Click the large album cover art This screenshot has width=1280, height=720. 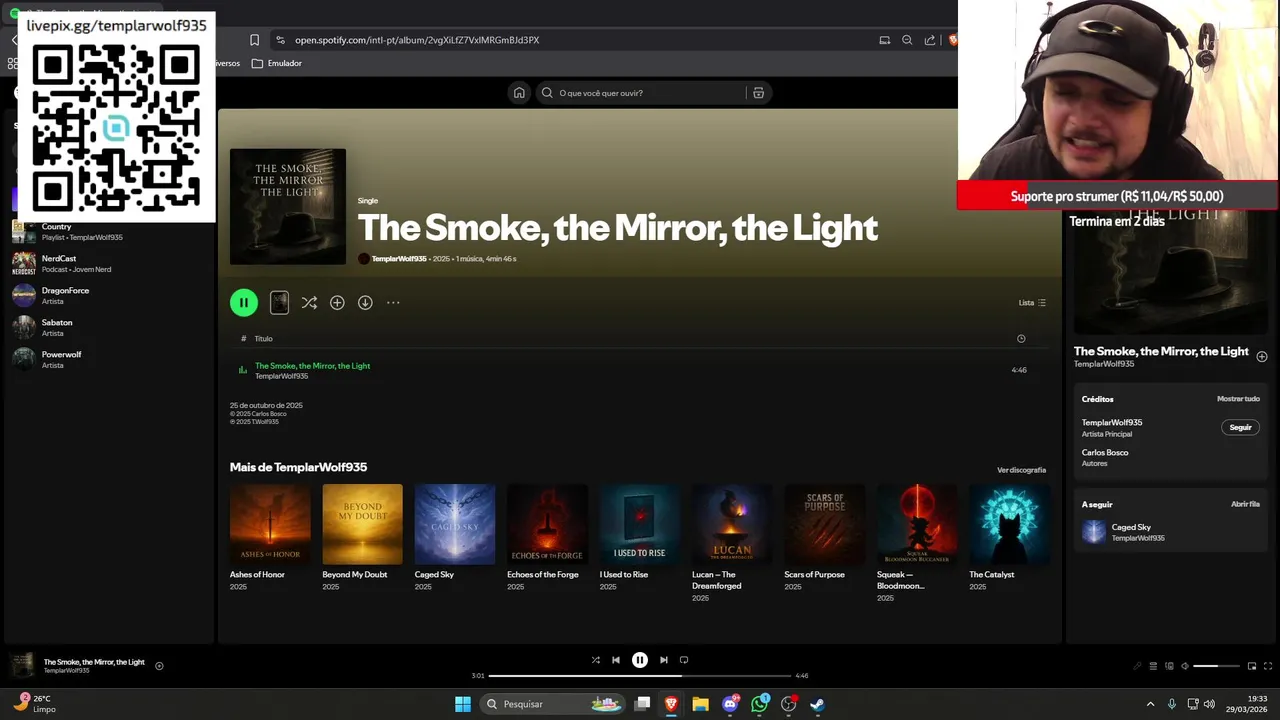click(x=288, y=207)
